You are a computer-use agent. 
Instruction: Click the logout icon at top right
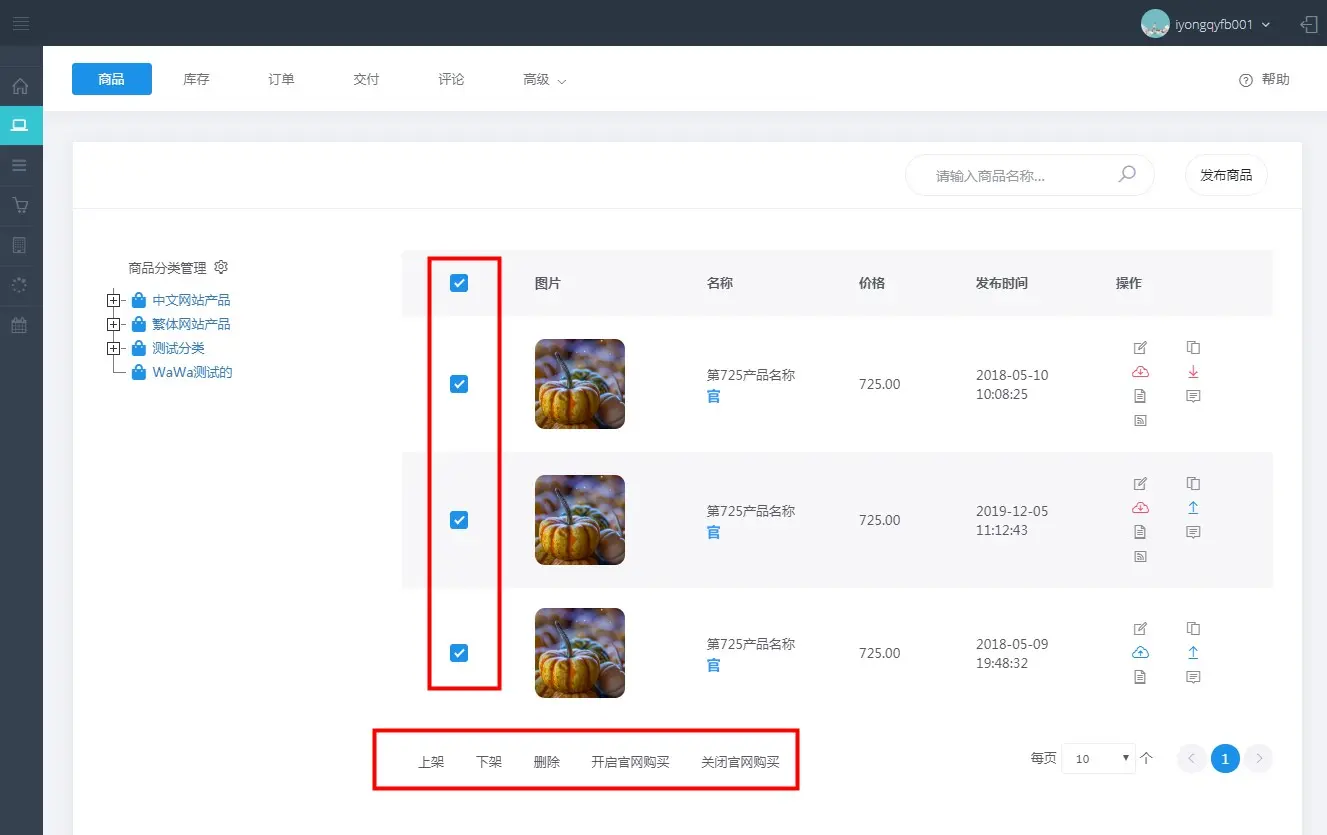pyautogui.click(x=1308, y=24)
